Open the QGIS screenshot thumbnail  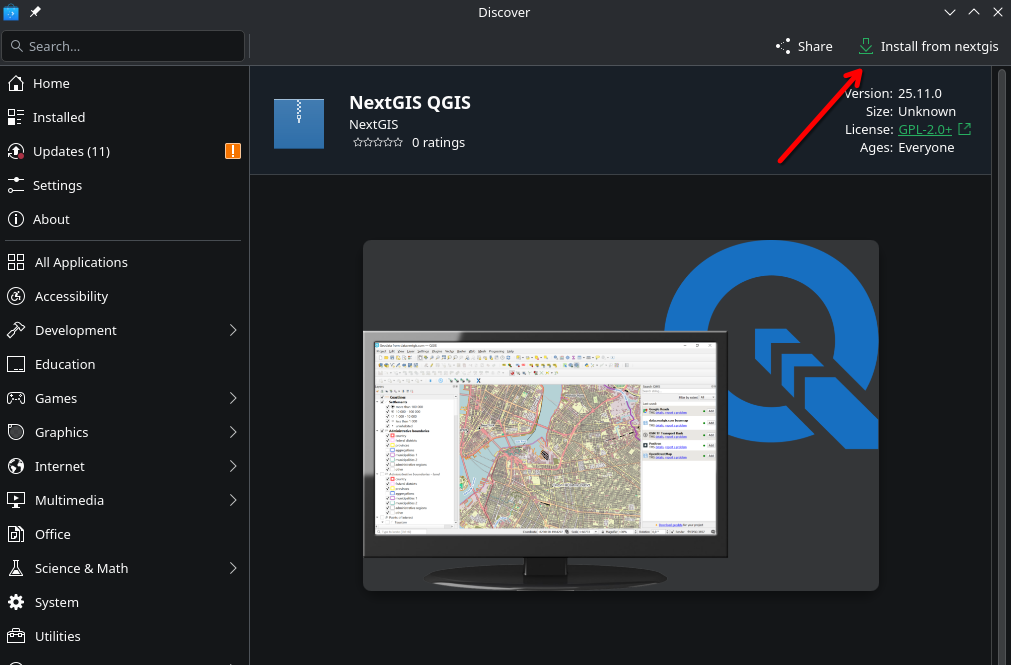620,415
